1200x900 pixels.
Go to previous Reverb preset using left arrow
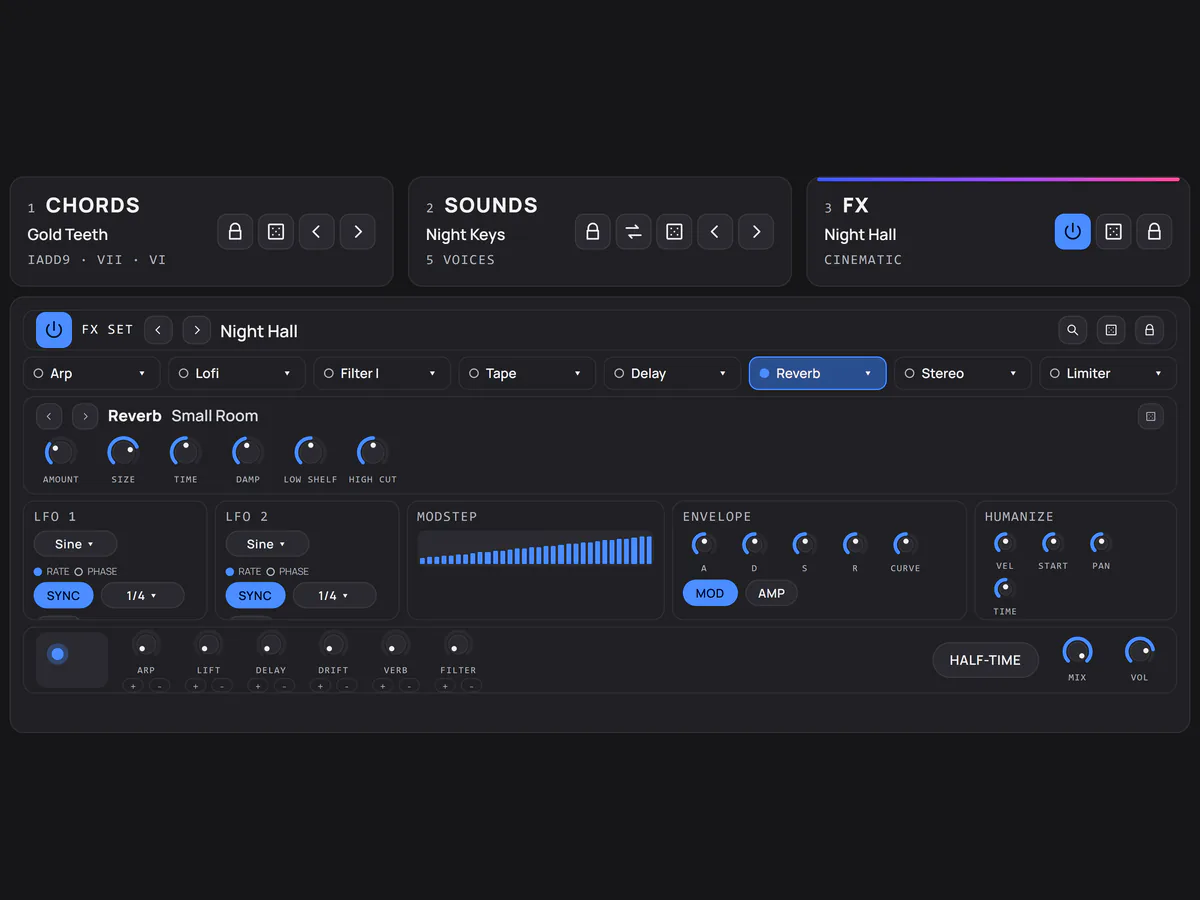tap(49, 416)
